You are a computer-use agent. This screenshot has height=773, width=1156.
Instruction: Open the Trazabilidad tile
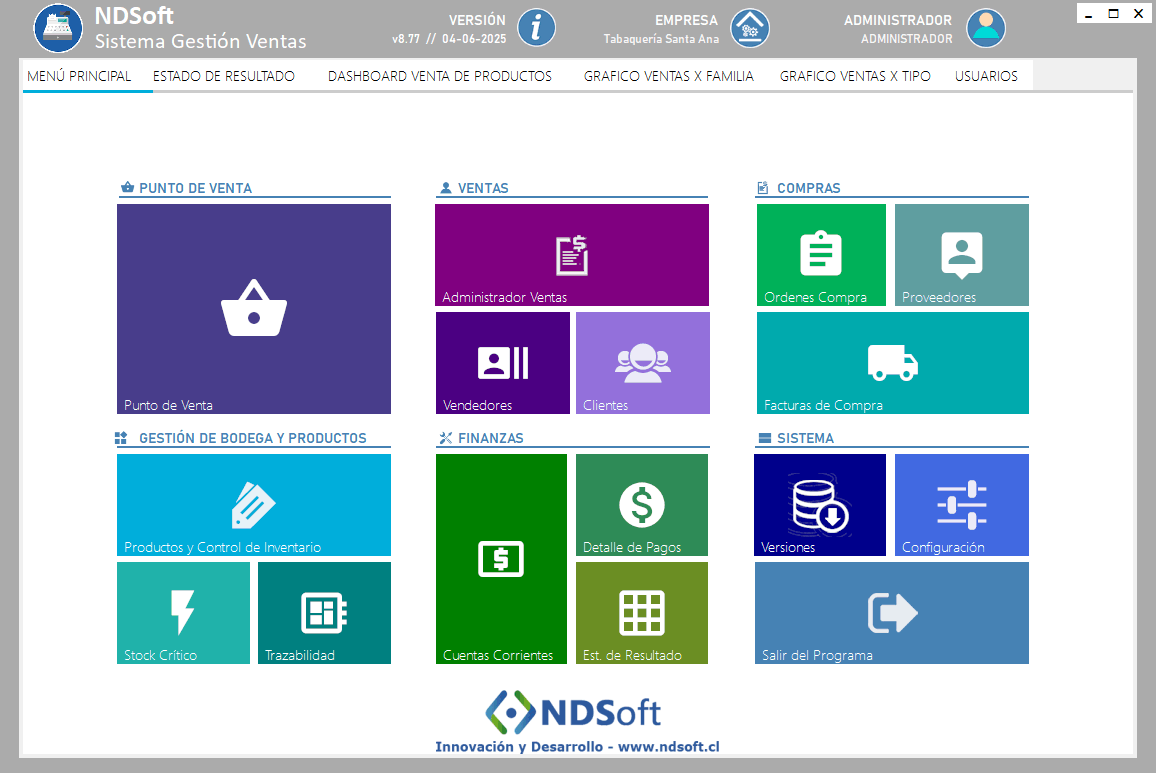[x=324, y=613]
